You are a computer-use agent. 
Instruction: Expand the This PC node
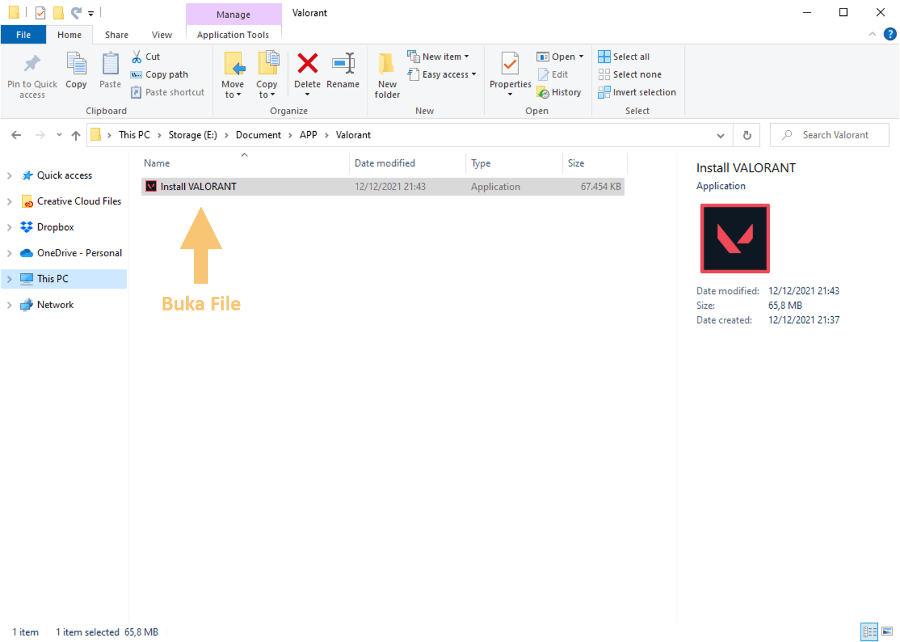tap(9, 279)
